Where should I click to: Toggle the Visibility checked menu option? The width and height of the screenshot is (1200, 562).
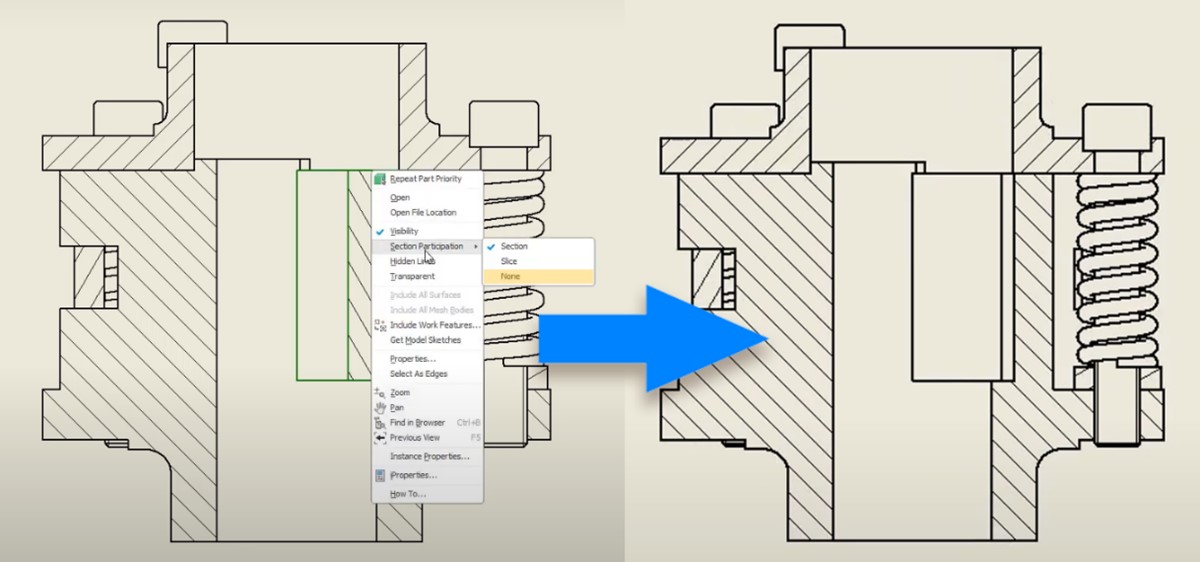[427, 232]
